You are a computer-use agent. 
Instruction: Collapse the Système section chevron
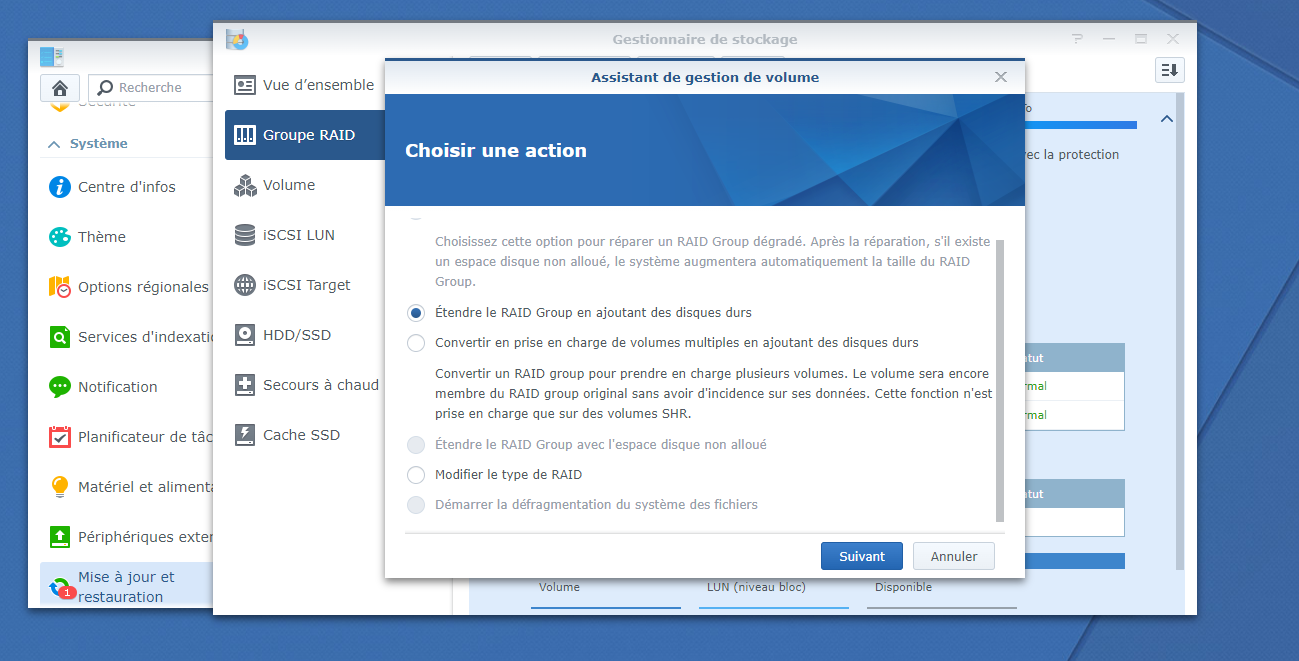coord(54,144)
